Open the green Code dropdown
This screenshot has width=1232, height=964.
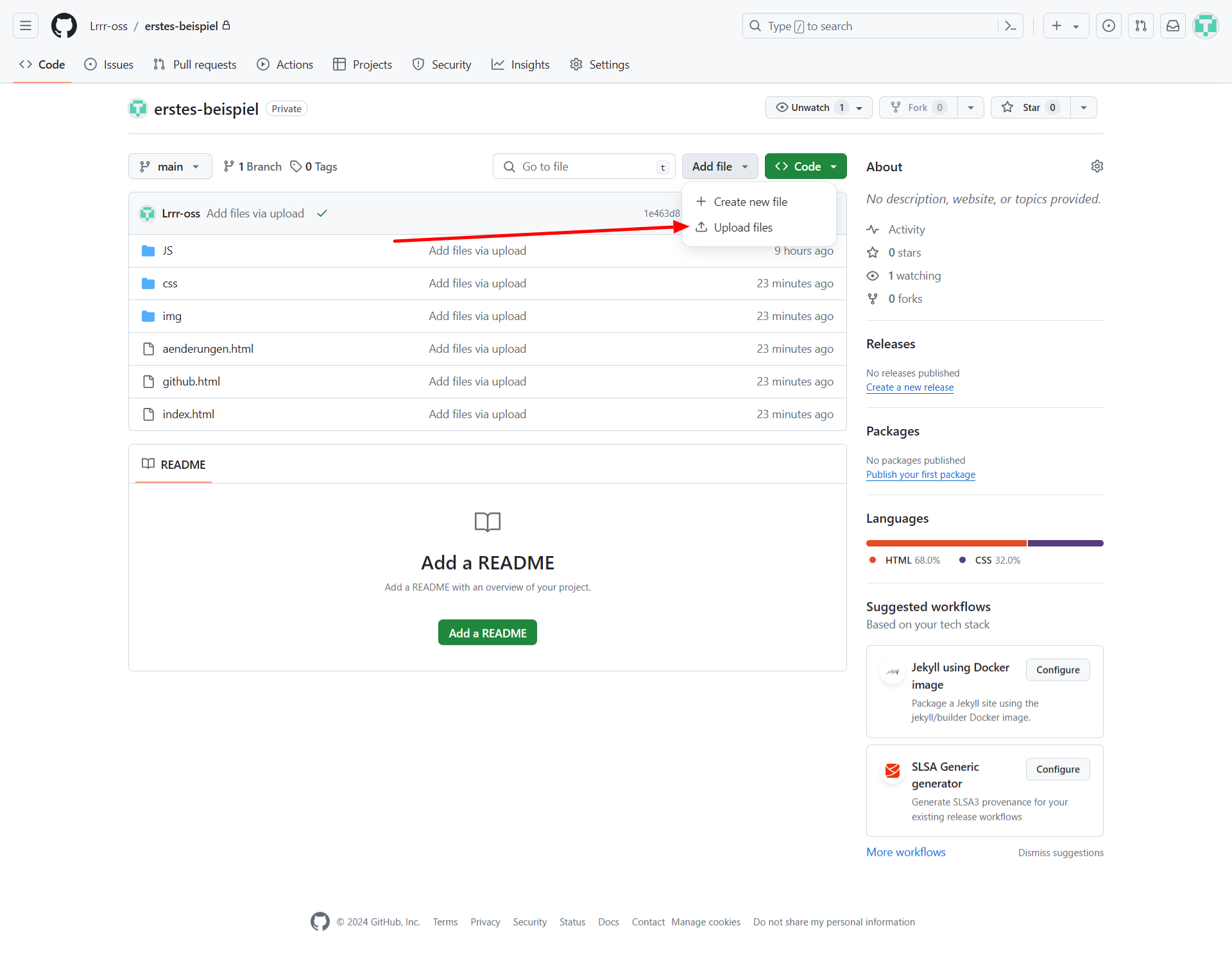point(805,166)
